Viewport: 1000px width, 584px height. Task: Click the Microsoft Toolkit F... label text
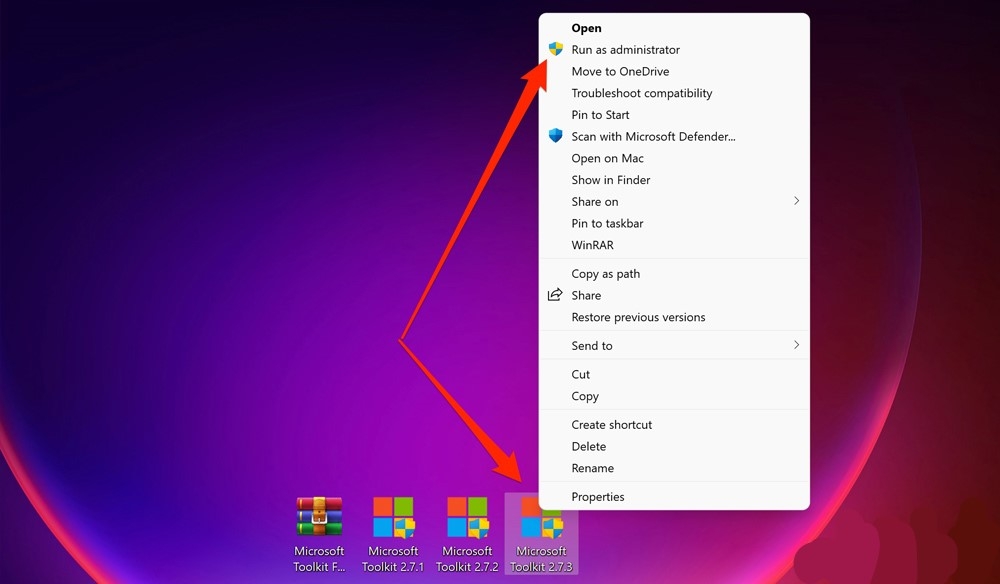(x=319, y=558)
